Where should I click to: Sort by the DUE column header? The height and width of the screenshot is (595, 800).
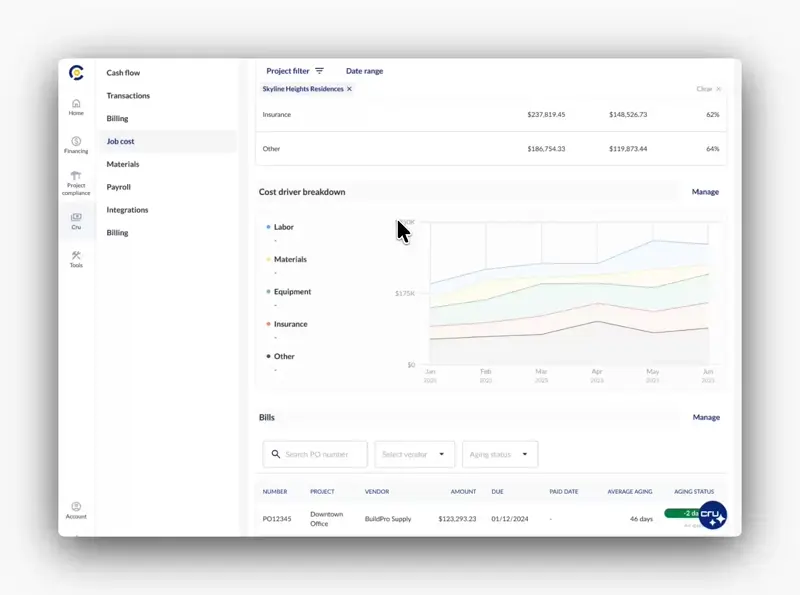point(497,491)
